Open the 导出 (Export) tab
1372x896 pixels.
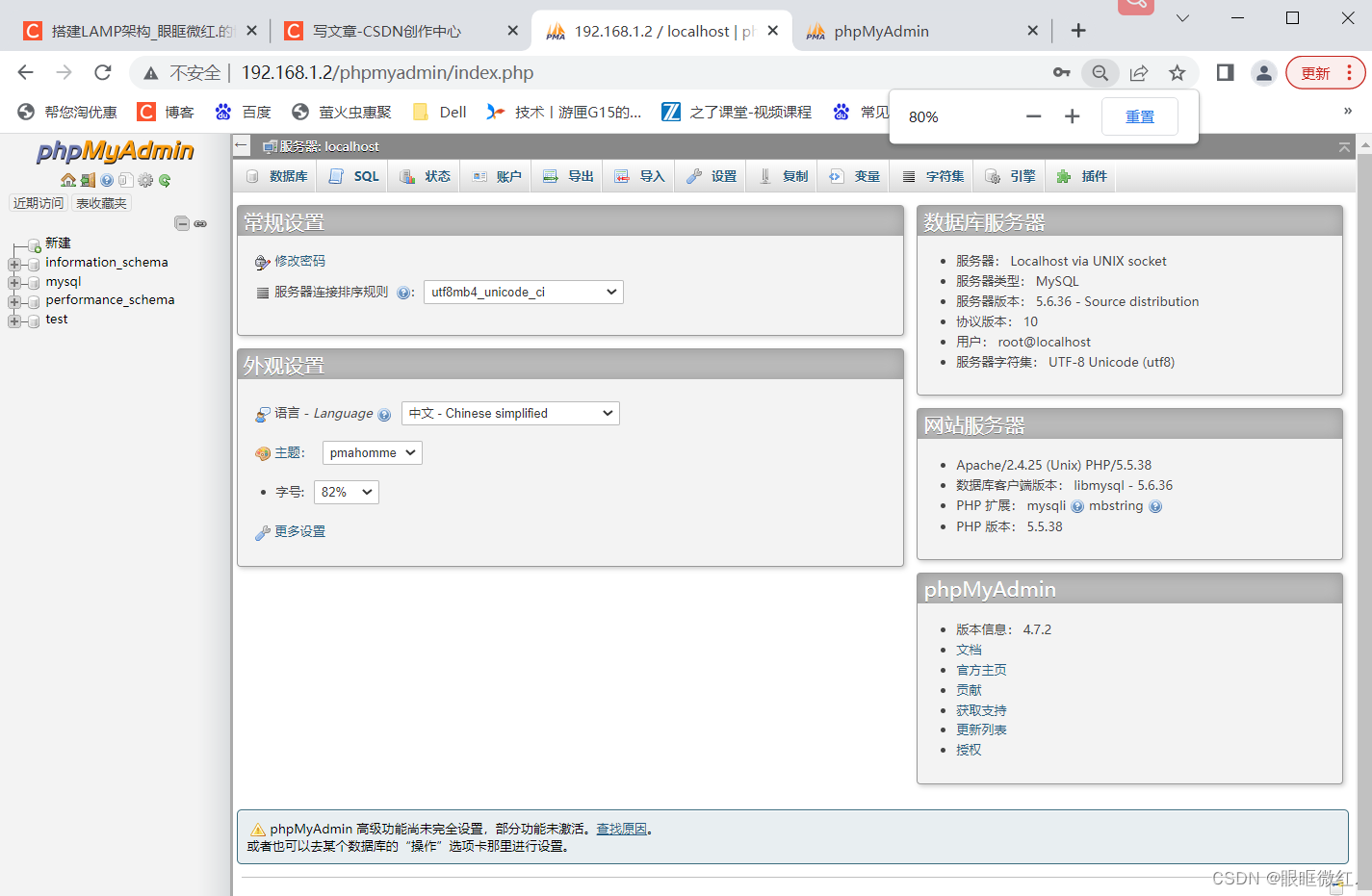pos(567,176)
